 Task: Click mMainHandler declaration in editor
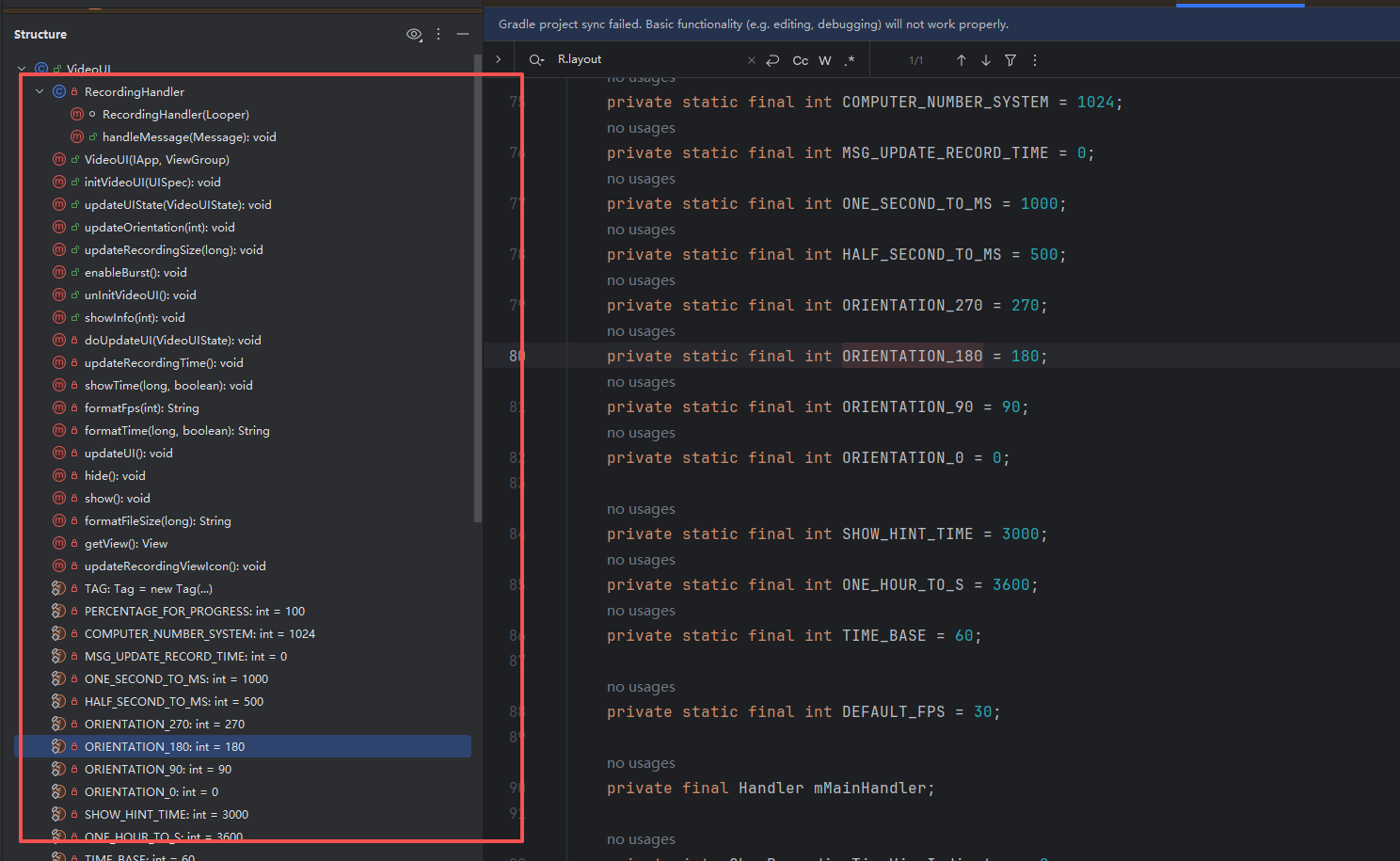point(872,788)
